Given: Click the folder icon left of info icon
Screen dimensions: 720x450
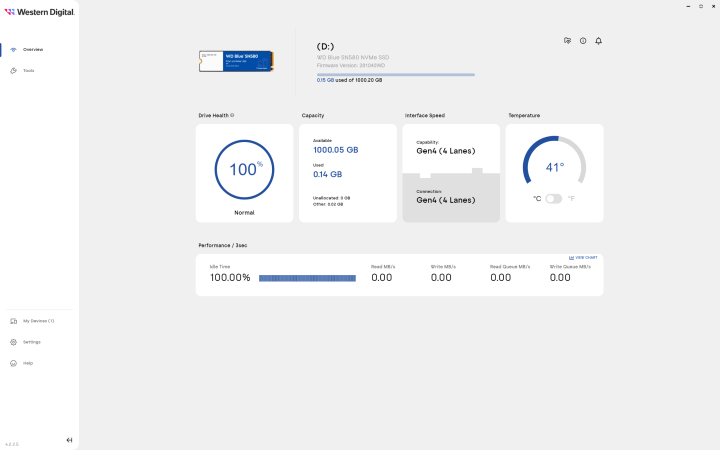Looking at the screenshot, I should [x=567, y=41].
